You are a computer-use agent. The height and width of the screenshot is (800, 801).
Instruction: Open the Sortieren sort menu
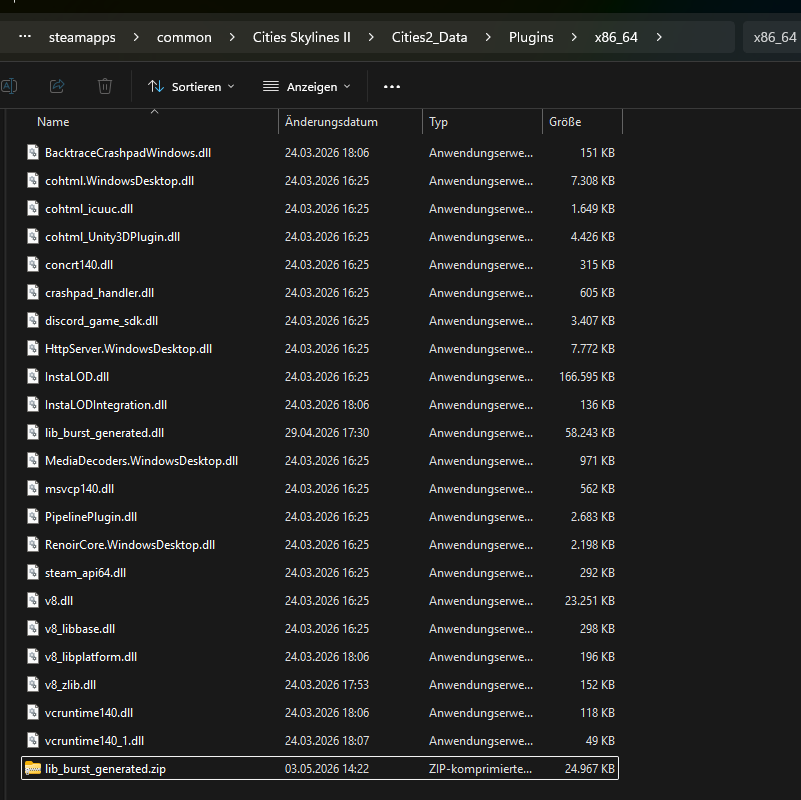pyautogui.click(x=191, y=87)
